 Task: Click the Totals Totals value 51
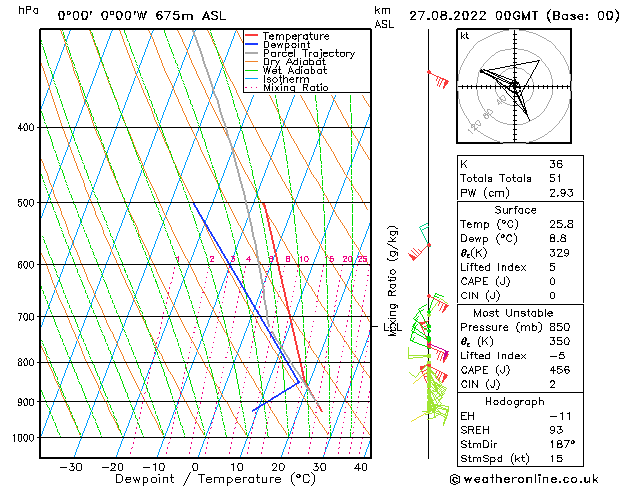coord(555,178)
